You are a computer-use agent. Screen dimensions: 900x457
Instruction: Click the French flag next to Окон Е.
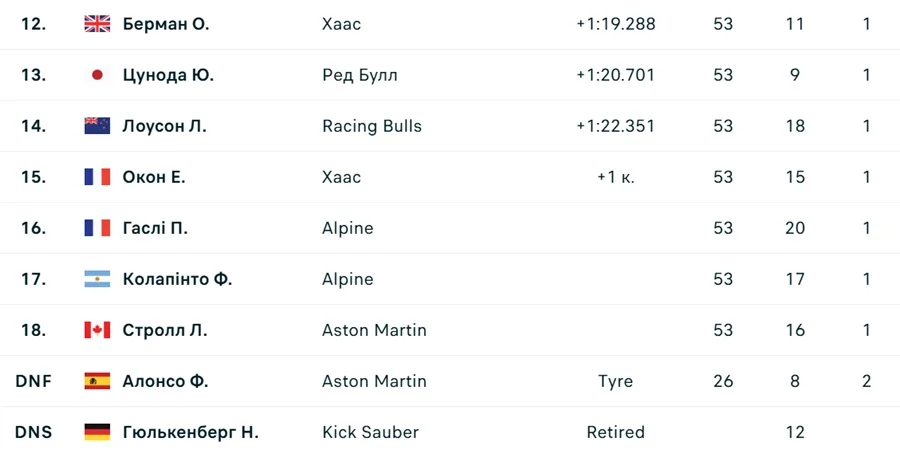click(97, 177)
